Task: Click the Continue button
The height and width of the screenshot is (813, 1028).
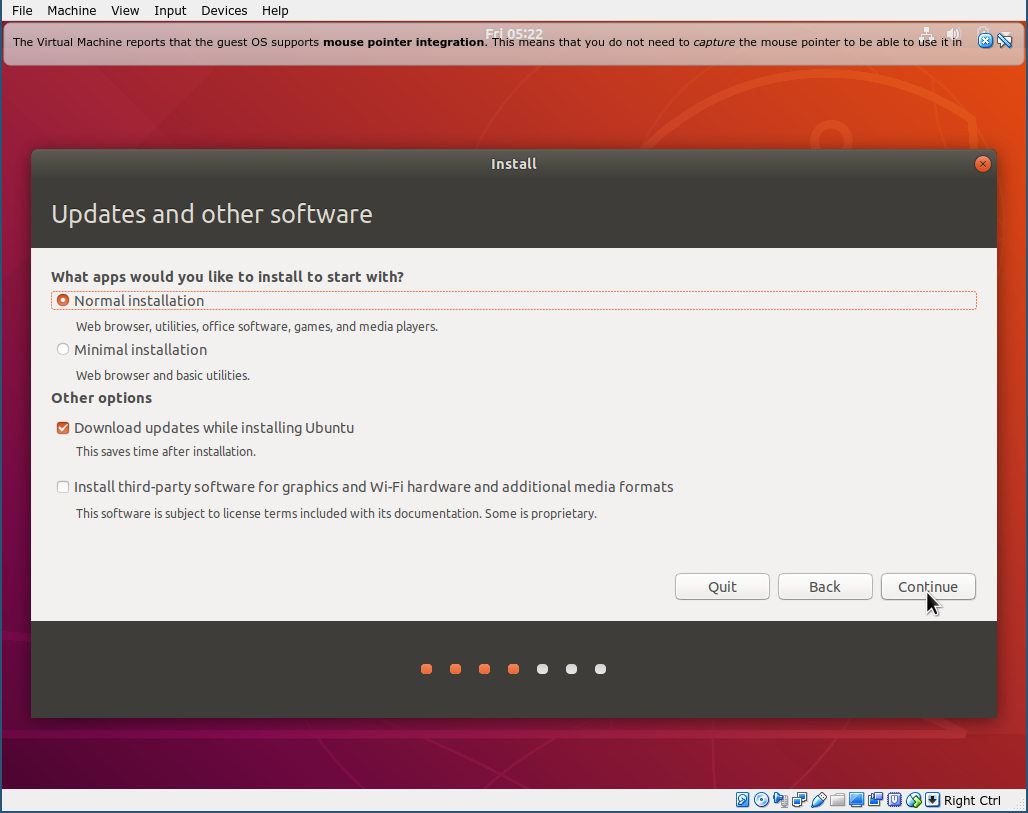Action: coord(928,587)
